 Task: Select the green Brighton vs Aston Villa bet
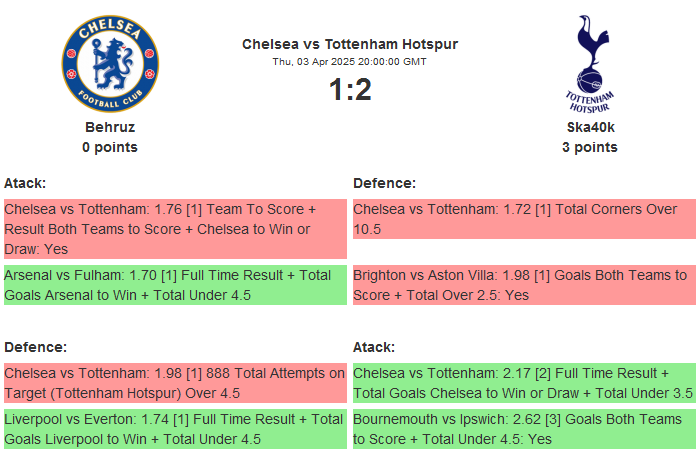[524, 285]
